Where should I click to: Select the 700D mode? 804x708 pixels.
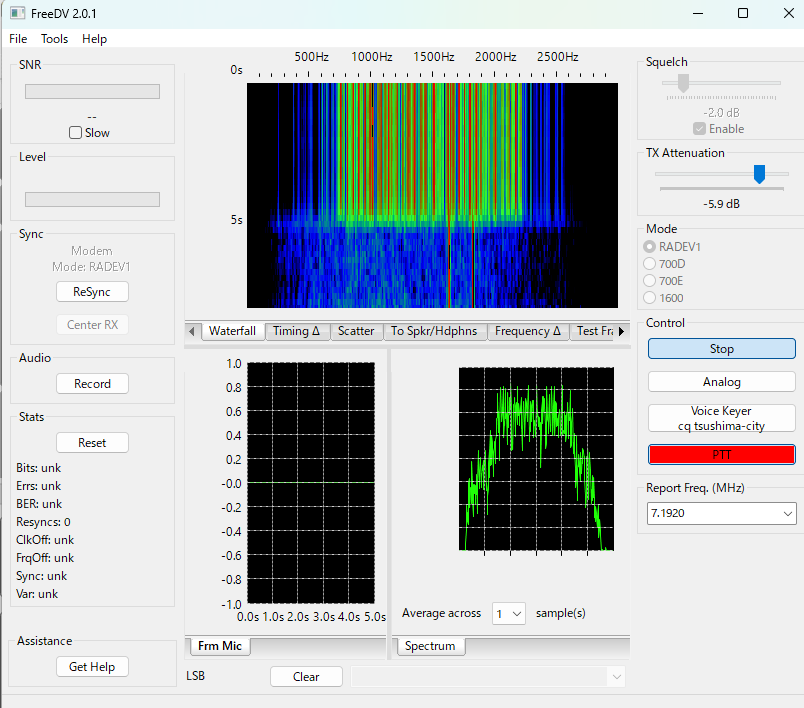[649, 264]
